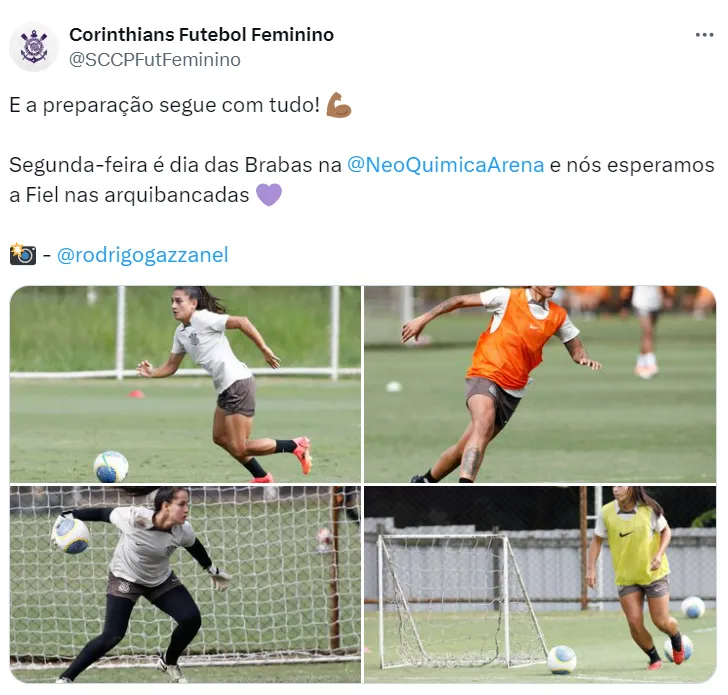Click the flexed bicep emoji

[x=338, y=105]
